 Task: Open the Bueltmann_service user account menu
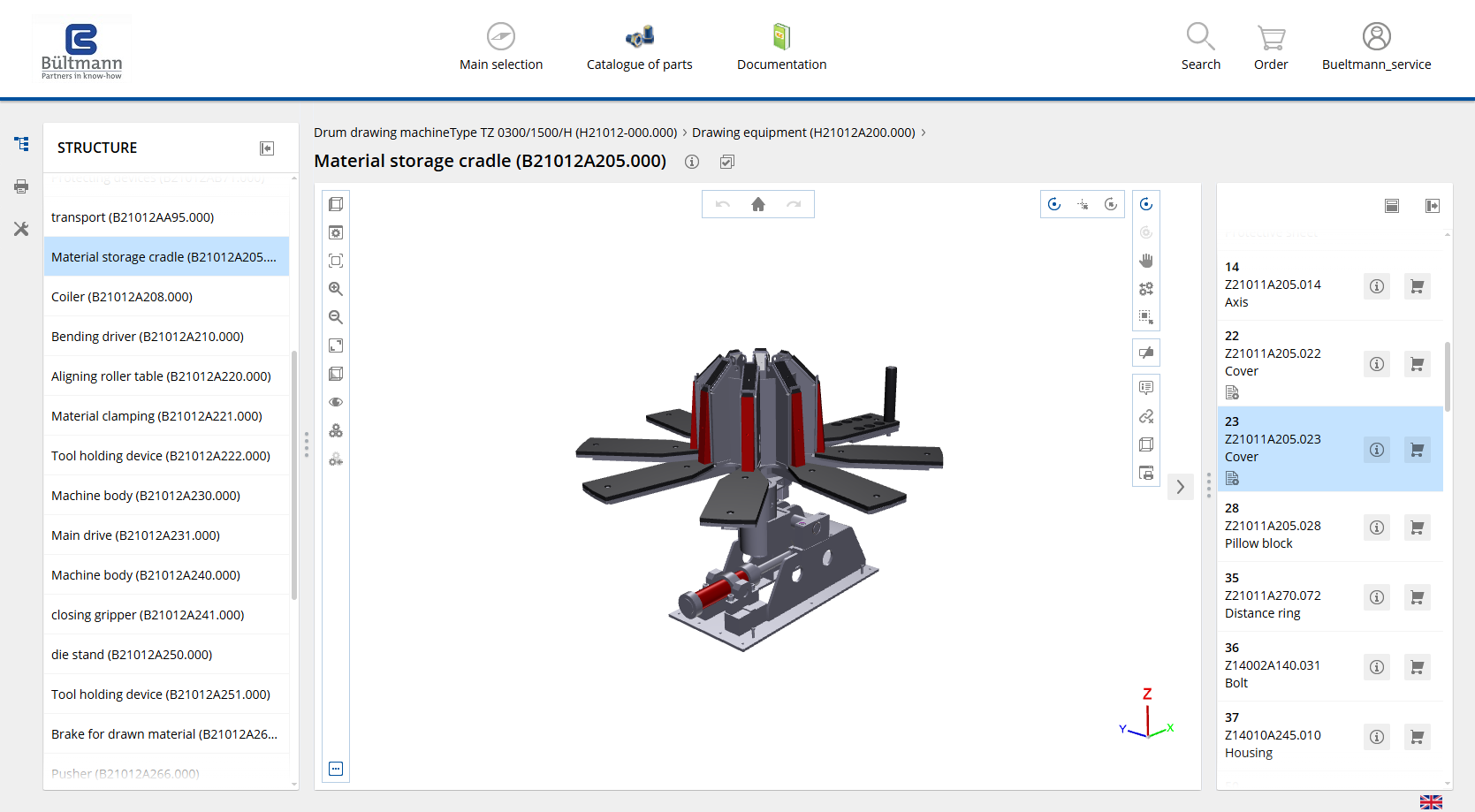pos(1376,47)
